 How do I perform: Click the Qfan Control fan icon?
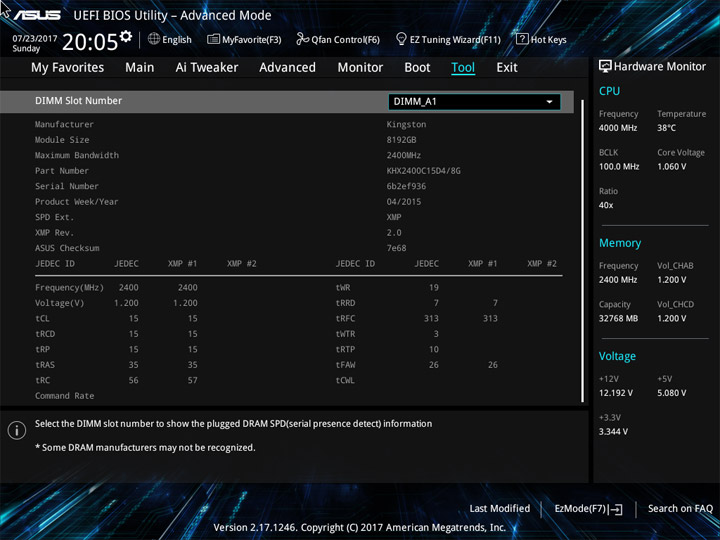coord(303,39)
